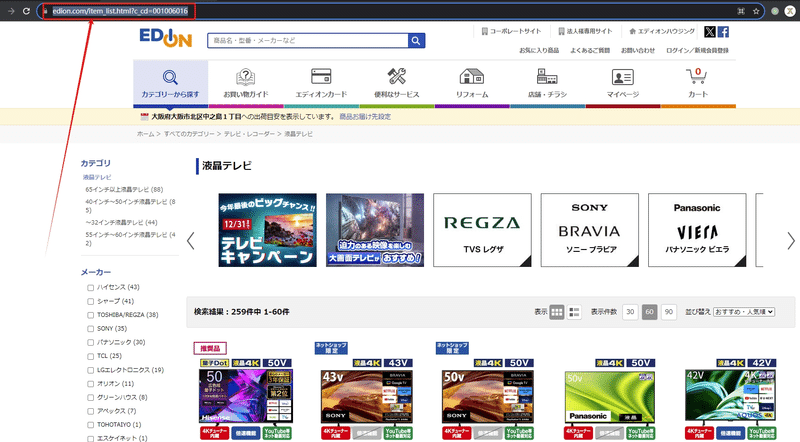800x442 pixels.
Task: Open 大画面テレビがおすすめ banner
Action: point(375,230)
